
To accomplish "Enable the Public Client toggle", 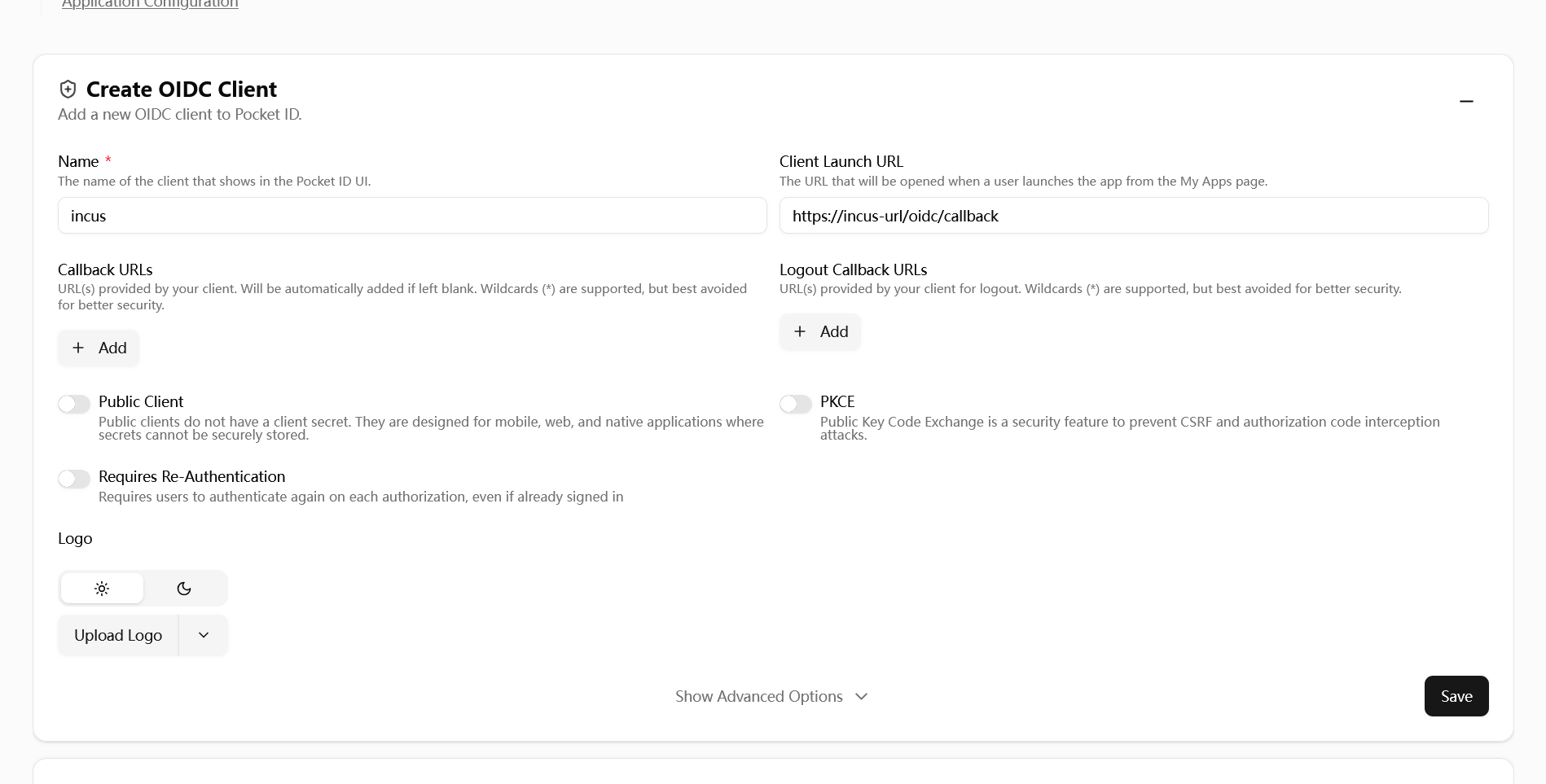I will (x=74, y=405).
